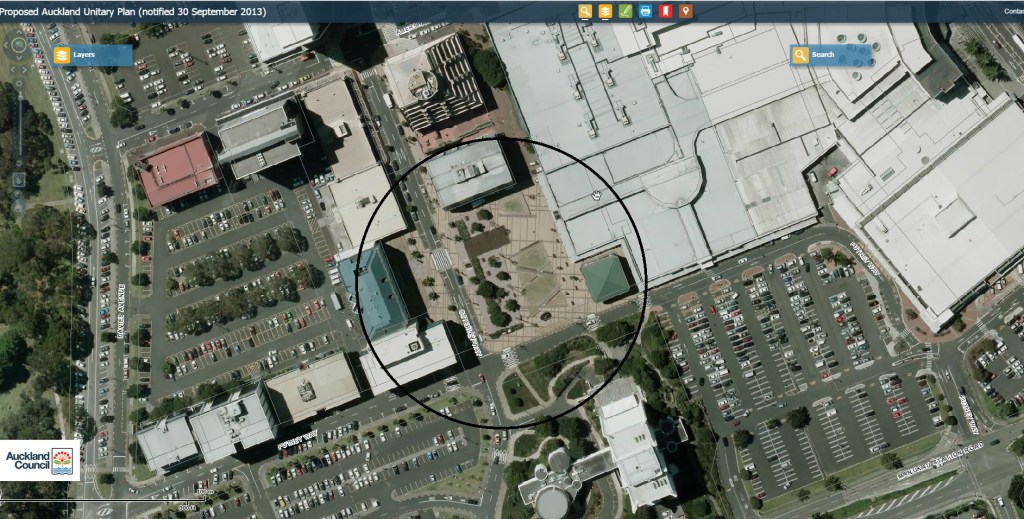
Task: Click the Contact link in header
Action: pyautogui.click(x=1012, y=11)
